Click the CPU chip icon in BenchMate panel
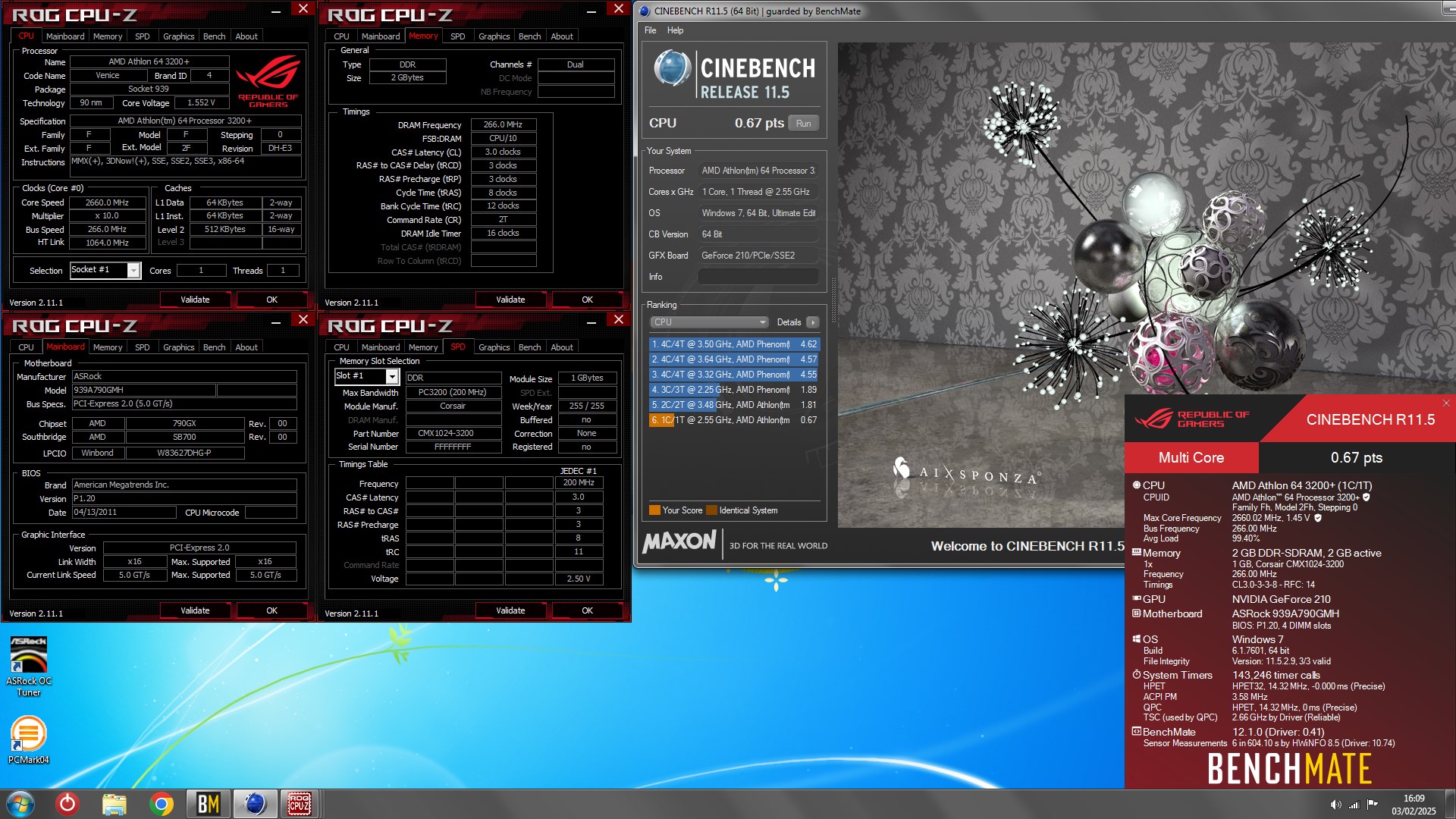This screenshot has height=819, width=1456. point(1137,485)
